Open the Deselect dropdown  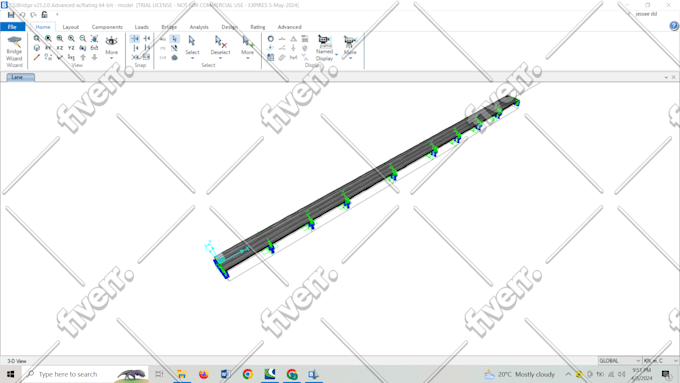(220, 48)
